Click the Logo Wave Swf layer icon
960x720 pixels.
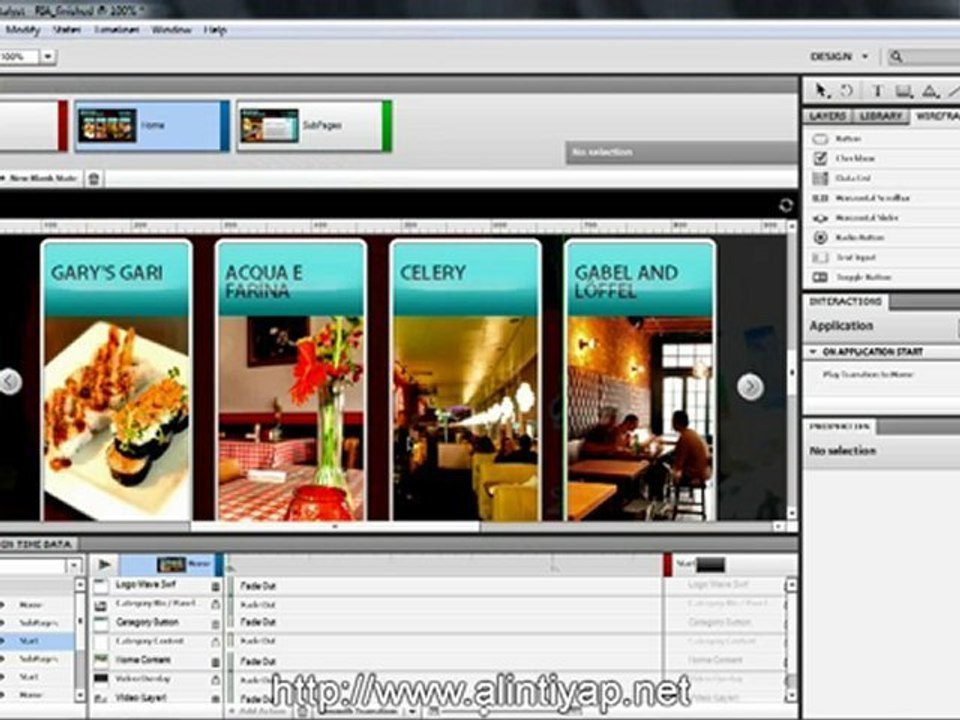(x=101, y=586)
